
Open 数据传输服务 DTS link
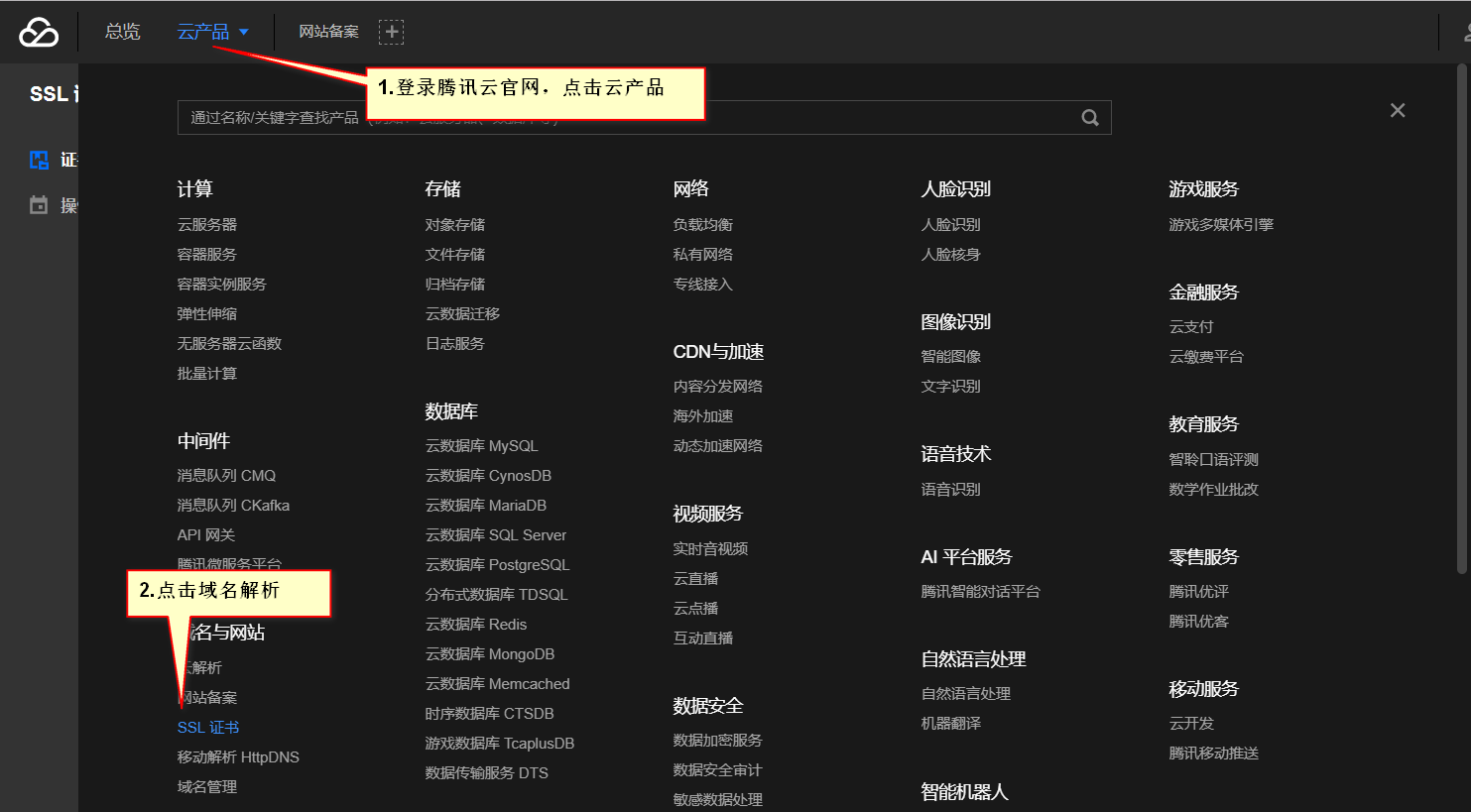click(486, 773)
